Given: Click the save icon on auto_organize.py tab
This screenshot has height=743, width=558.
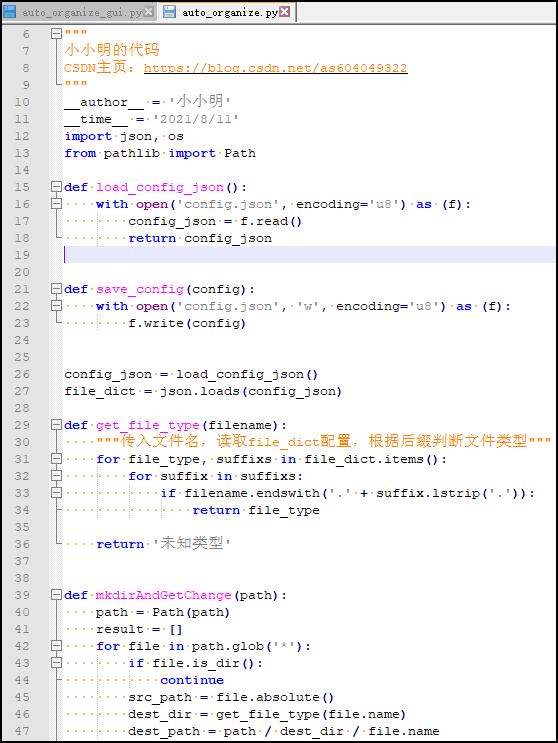Looking at the screenshot, I should pos(169,12).
